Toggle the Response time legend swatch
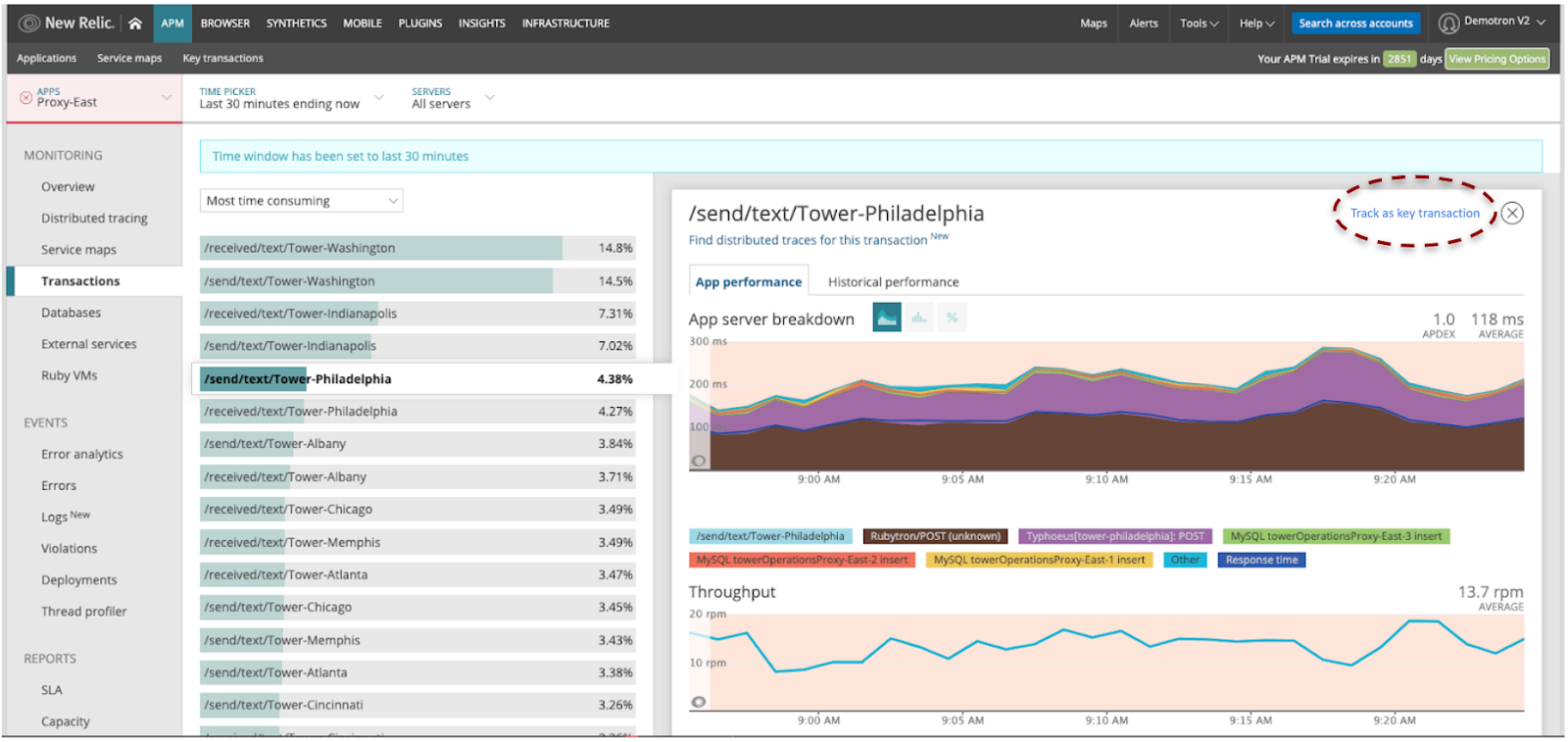This screenshot has width=1568, height=742. pyautogui.click(x=1261, y=560)
